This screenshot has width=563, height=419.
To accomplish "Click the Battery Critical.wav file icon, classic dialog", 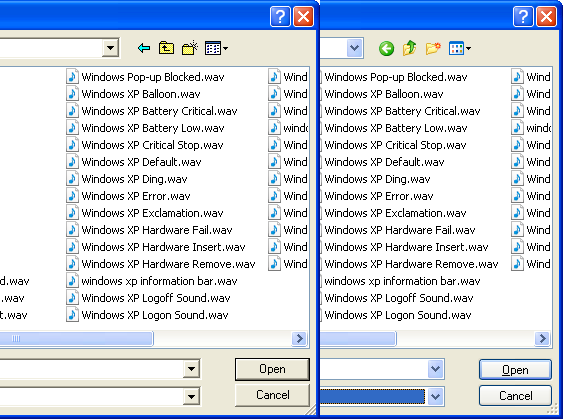I will point(72,111).
